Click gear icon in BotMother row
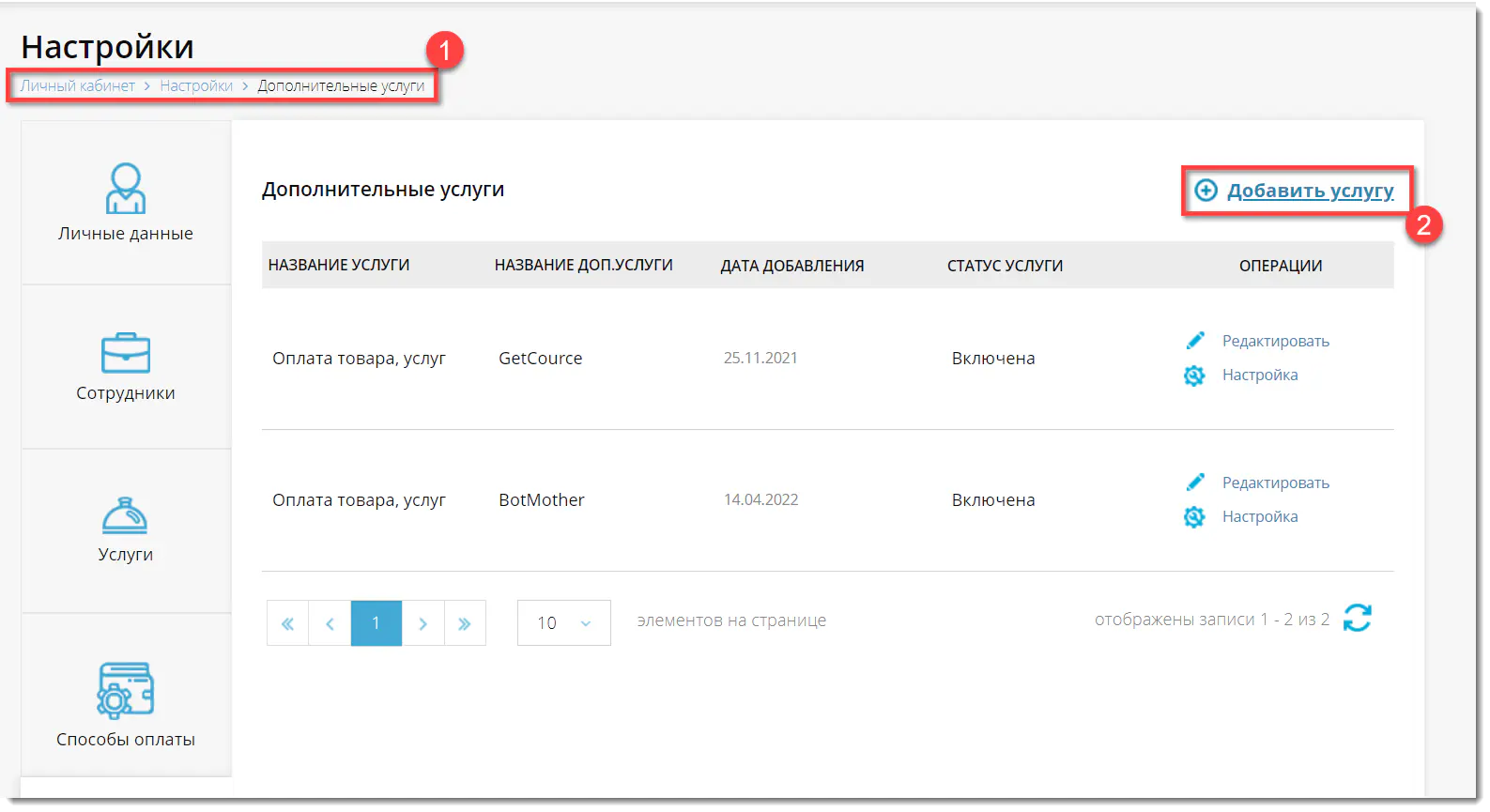This screenshot has width=1490, height=812. point(1194,517)
